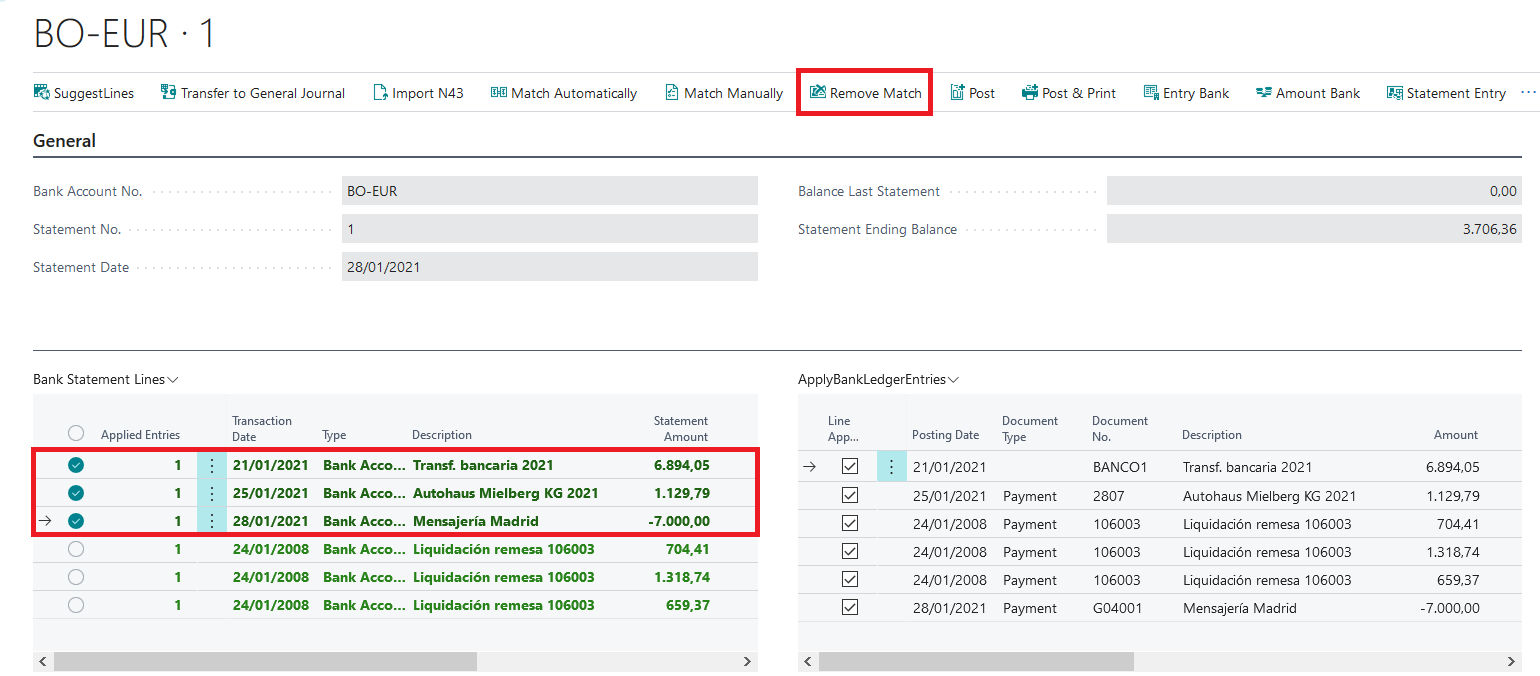Viewport: 1540px width, 676px height.
Task: Select the statement line with amount 659,37
Action: coord(76,605)
